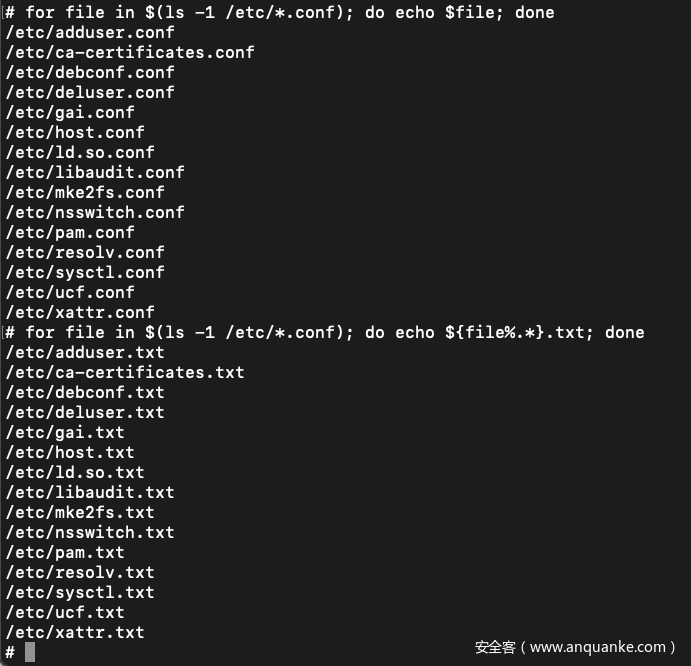
Task: Select the /etc/ca-certificates.conf line
Action: click(x=130, y=52)
